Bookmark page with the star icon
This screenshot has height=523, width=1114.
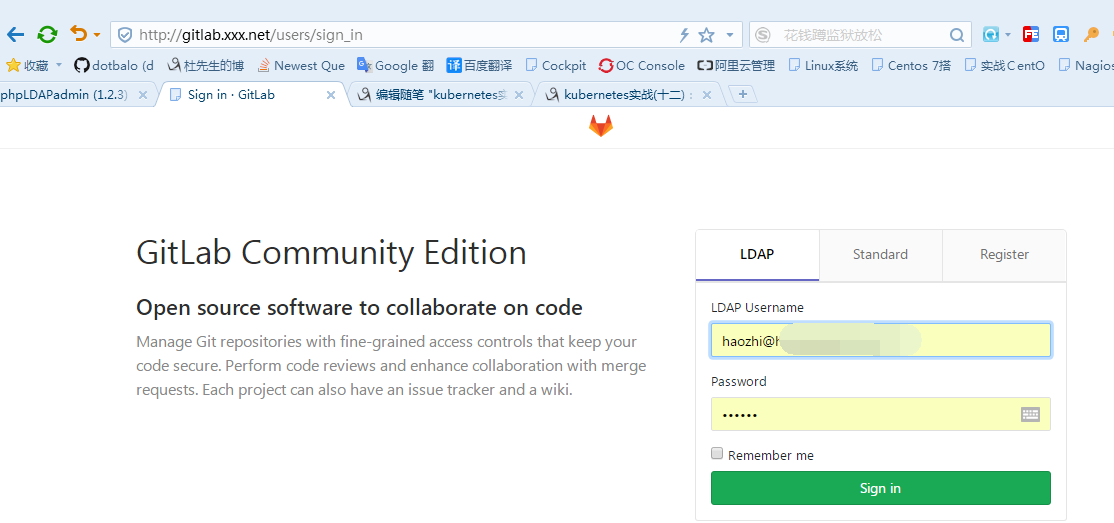point(706,35)
